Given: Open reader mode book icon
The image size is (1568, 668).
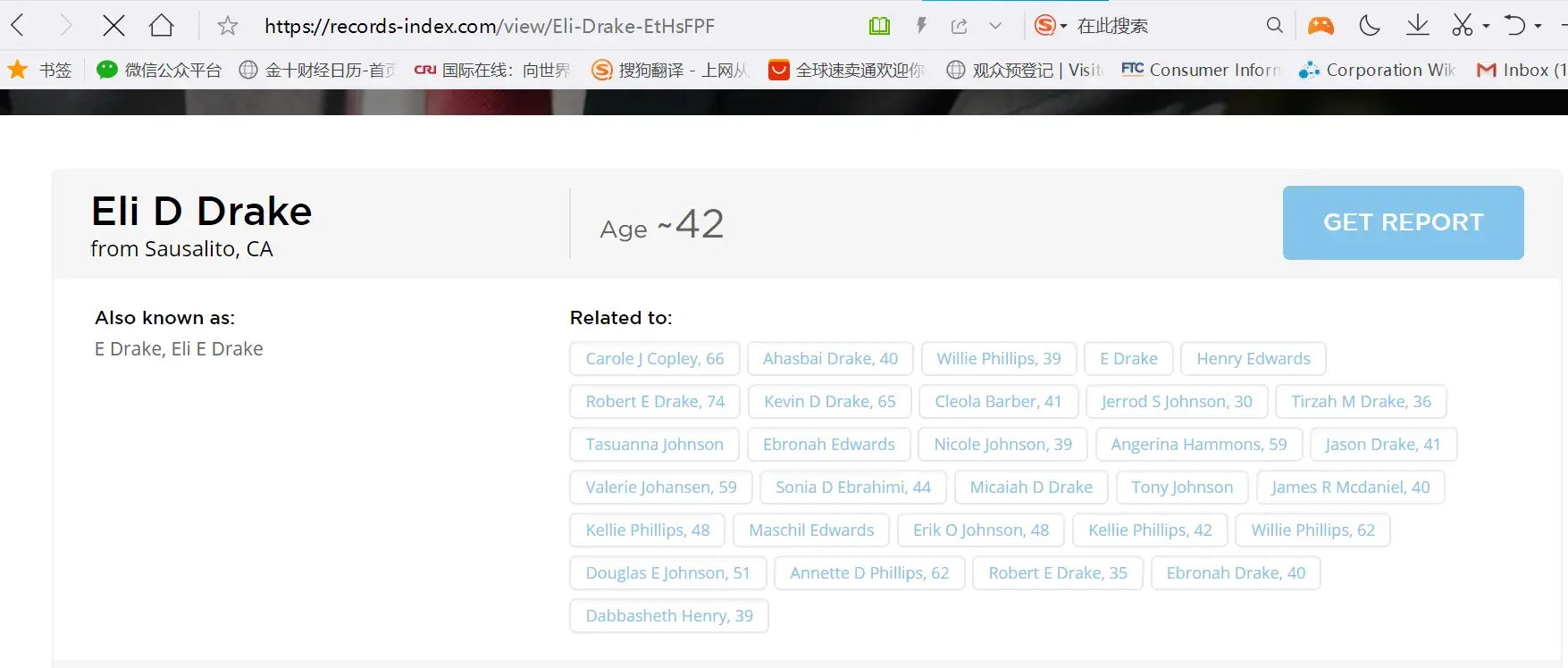Looking at the screenshot, I should 879,26.
